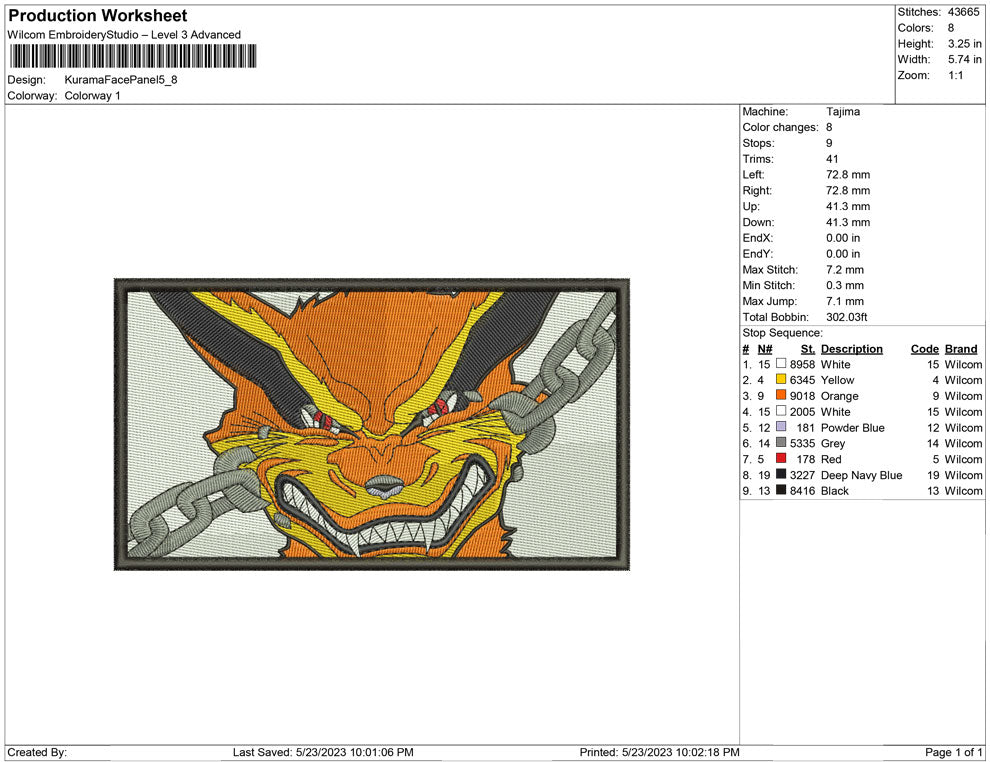The width and height of the screenshot is (990, 762).
Task: Click the Red description in row 7
Action: pyautogui.click(x=831, y=459)
